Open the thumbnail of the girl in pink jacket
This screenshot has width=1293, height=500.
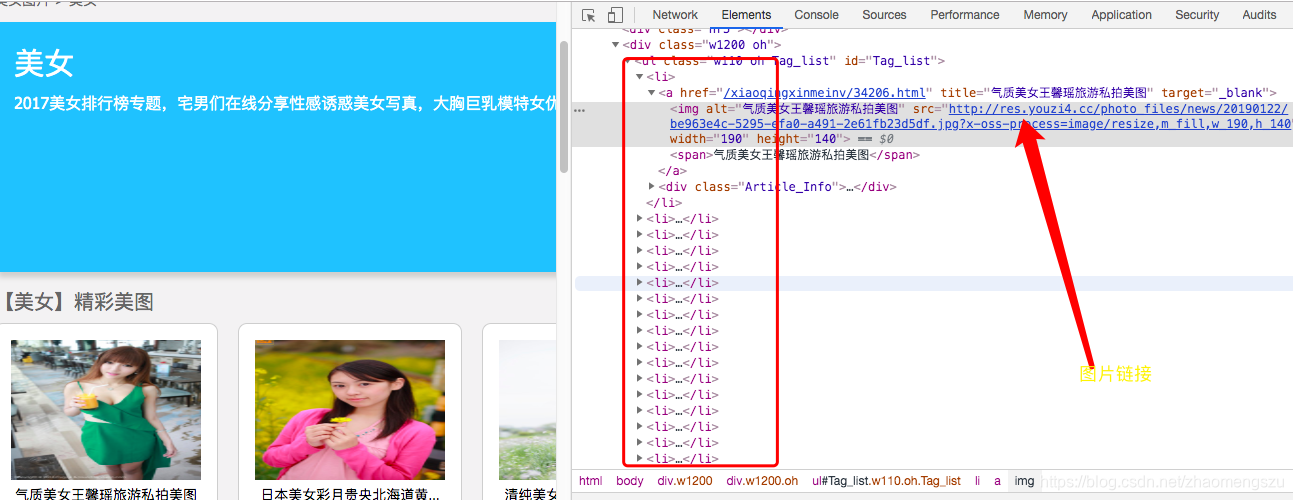[x=350, y=410]
